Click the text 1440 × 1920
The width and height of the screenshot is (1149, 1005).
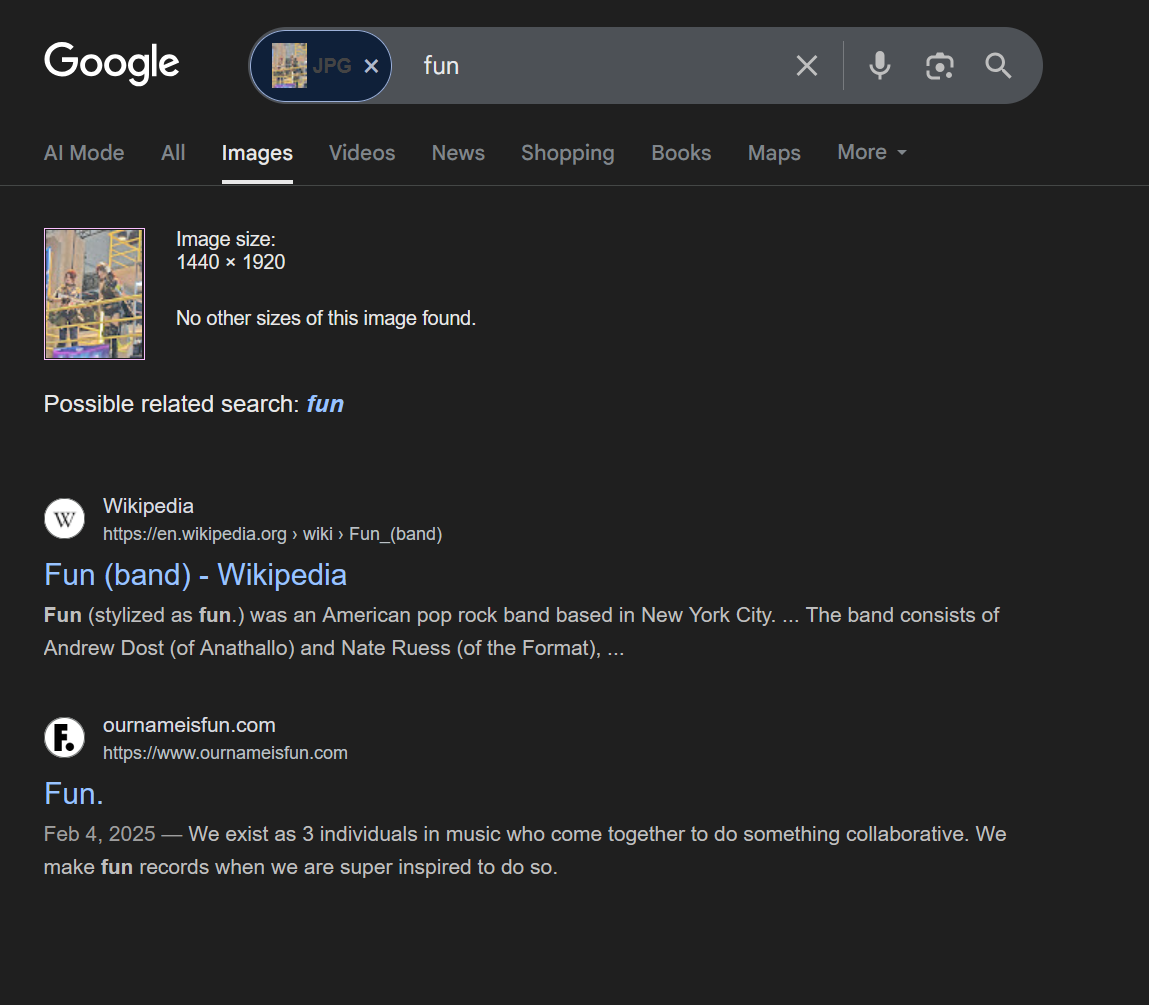coord(231,262)
